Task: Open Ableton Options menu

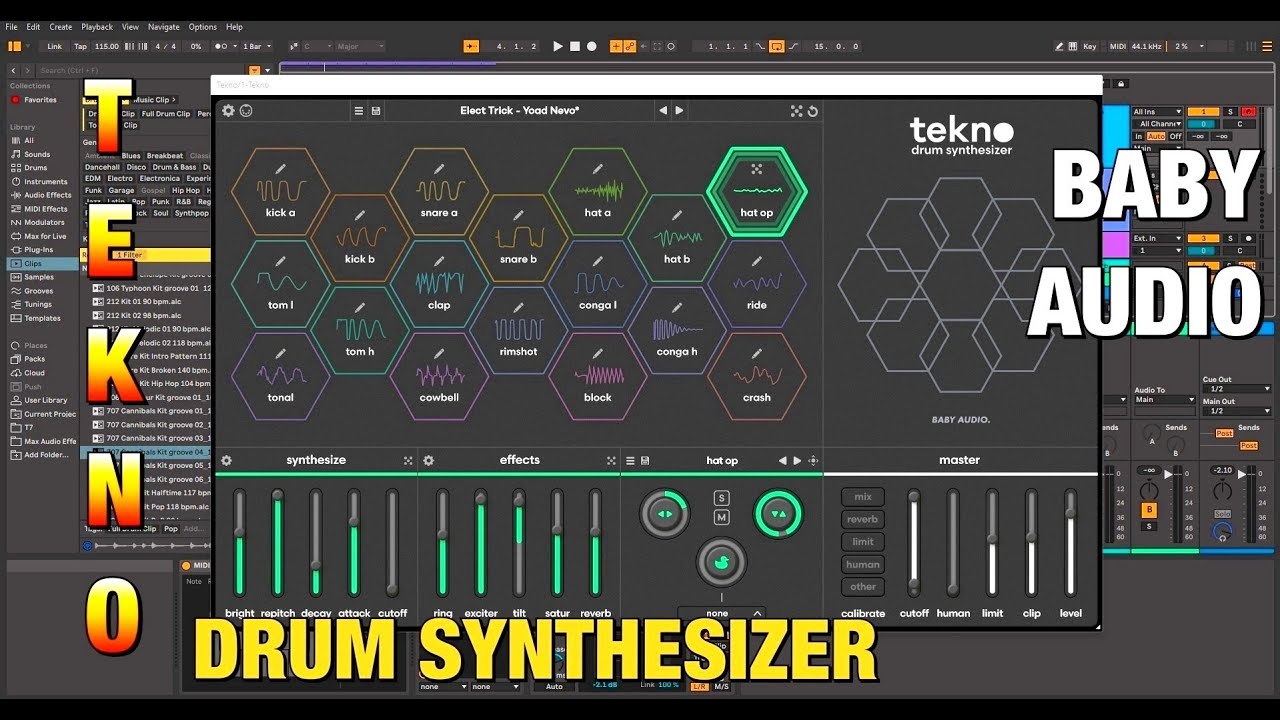Action: pos(203,27)
